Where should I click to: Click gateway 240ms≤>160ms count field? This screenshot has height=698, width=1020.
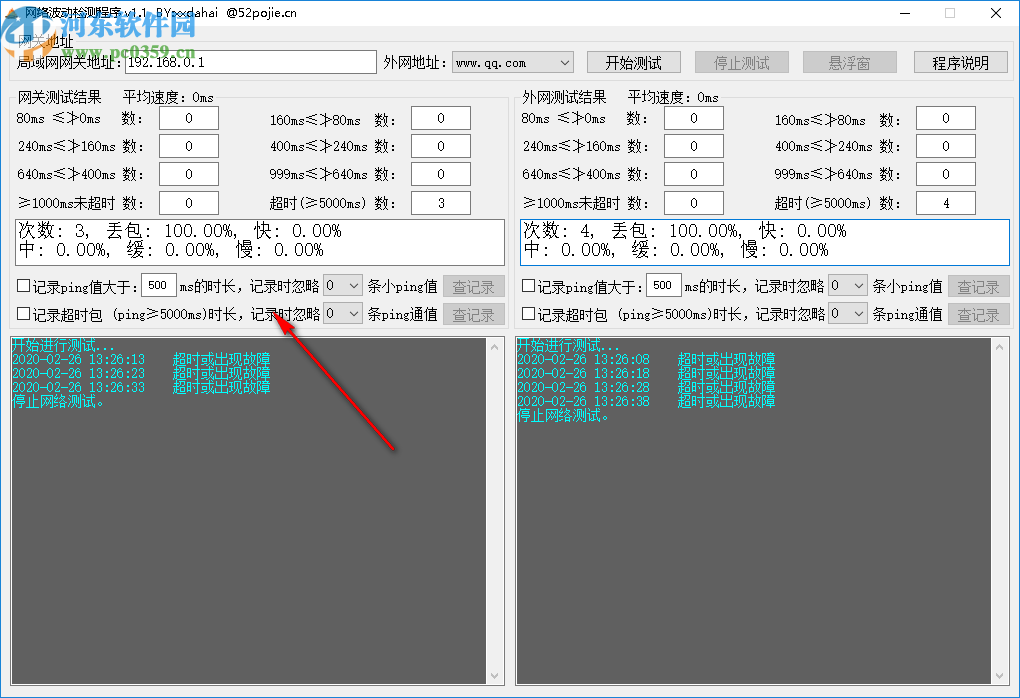pyautogui.click(x=189, y=146)
